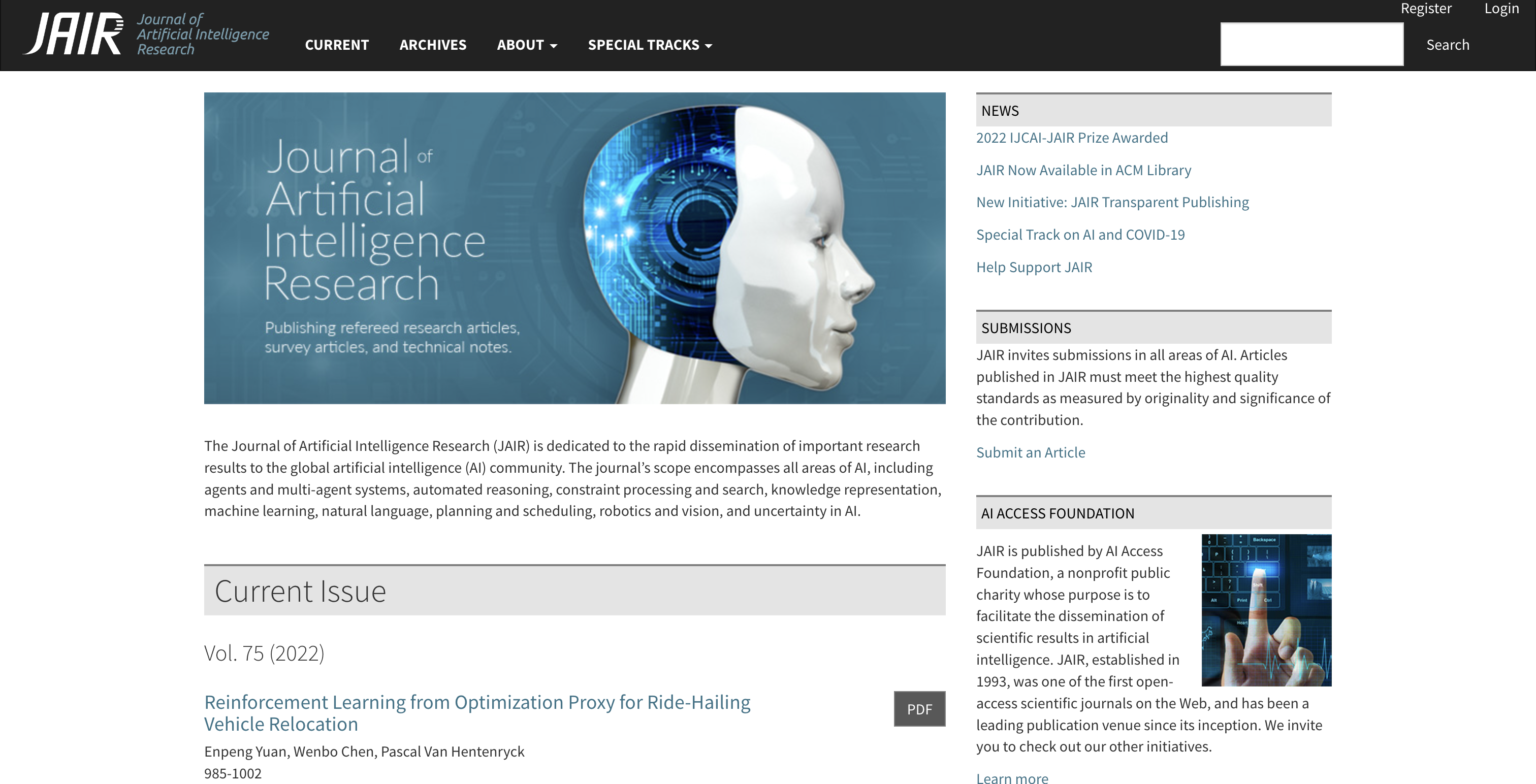Open the ARCHIVES menu item
The image size is (1536, 784).
point(433,45)
